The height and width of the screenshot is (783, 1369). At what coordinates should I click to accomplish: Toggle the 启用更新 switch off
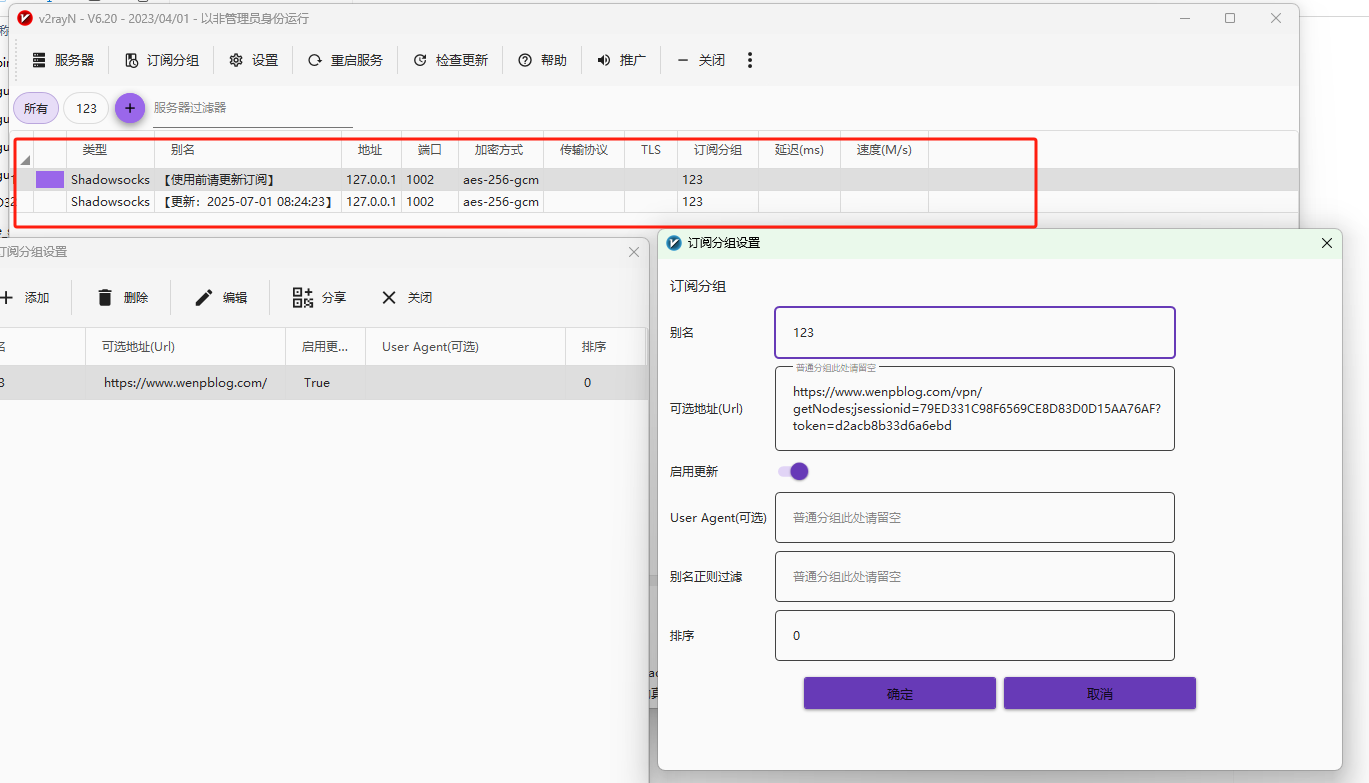click(793, 471)
